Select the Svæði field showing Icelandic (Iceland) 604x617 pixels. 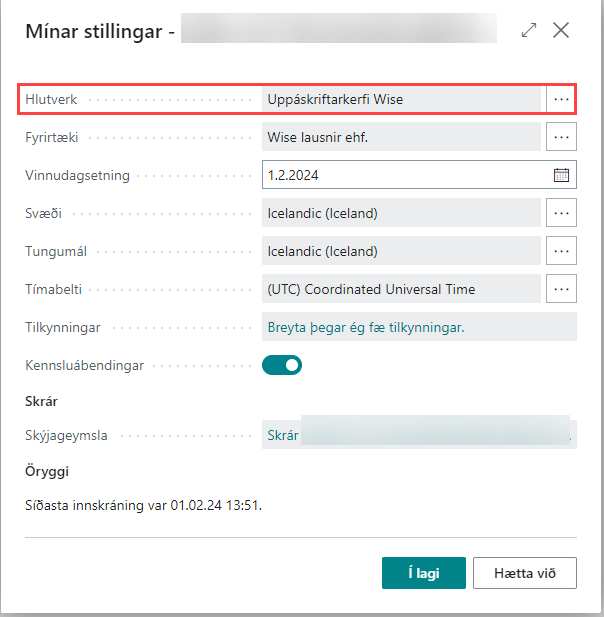coord(400,213)
